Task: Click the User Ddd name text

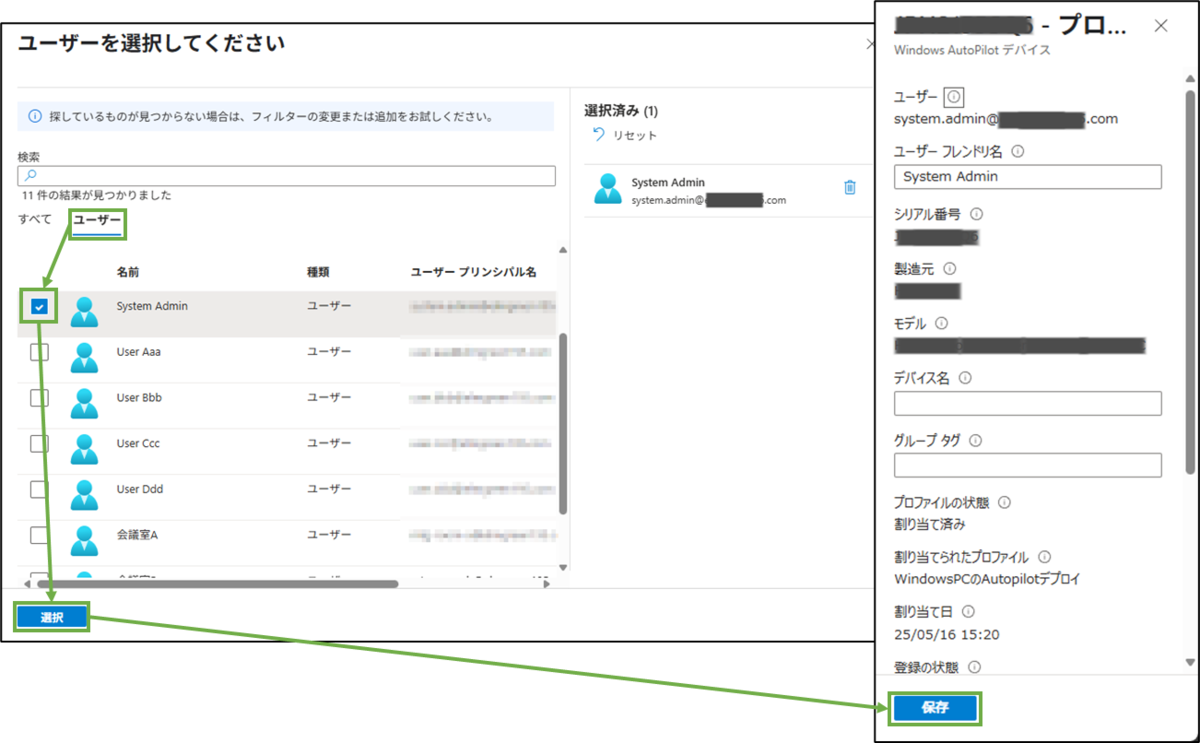Action: (139, 489)
